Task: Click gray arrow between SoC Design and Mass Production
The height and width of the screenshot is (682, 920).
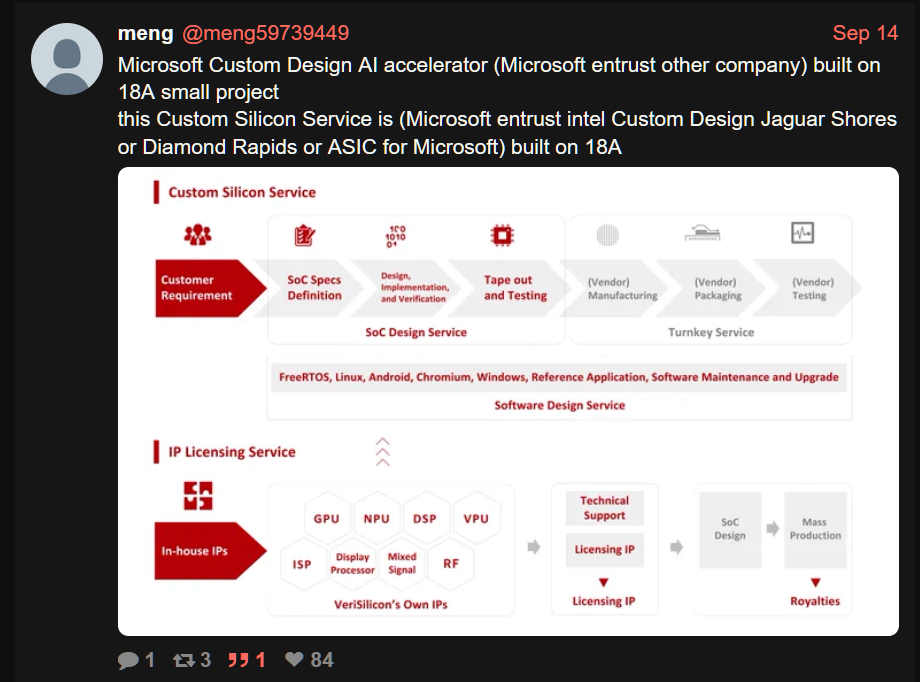Action: tap(773, 528)
